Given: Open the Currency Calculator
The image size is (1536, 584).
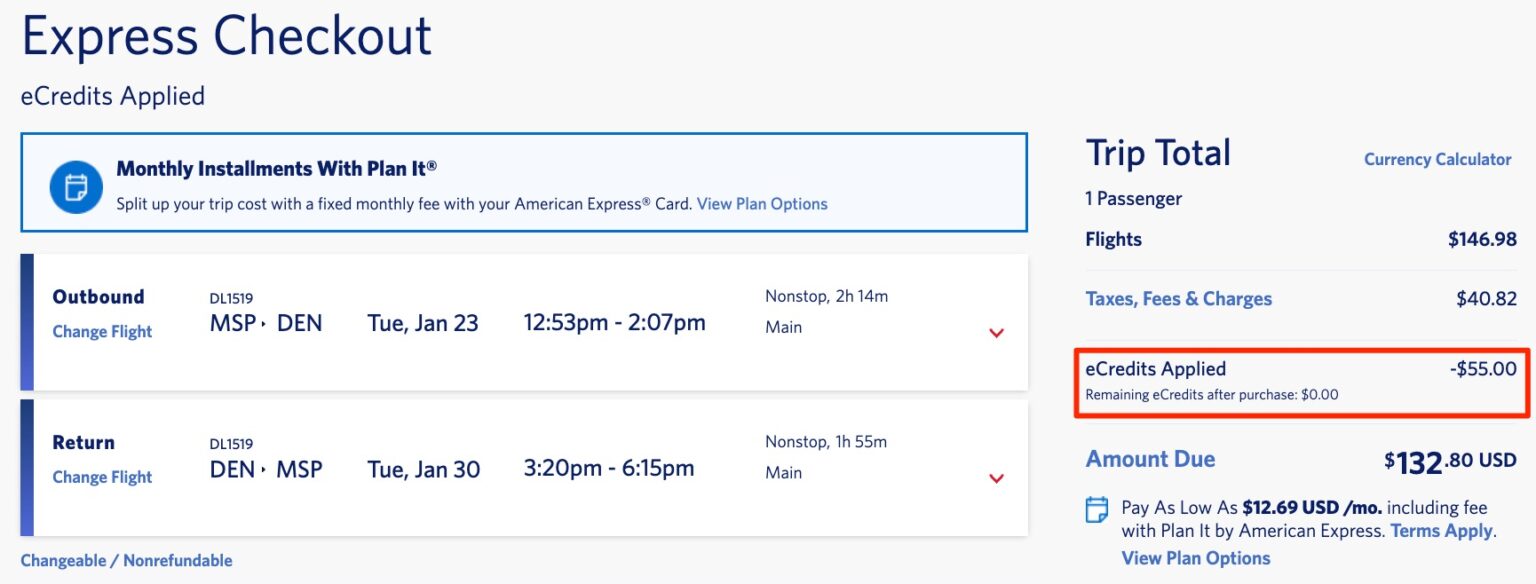Looking at the screenshot, I should click(1437, 159).
